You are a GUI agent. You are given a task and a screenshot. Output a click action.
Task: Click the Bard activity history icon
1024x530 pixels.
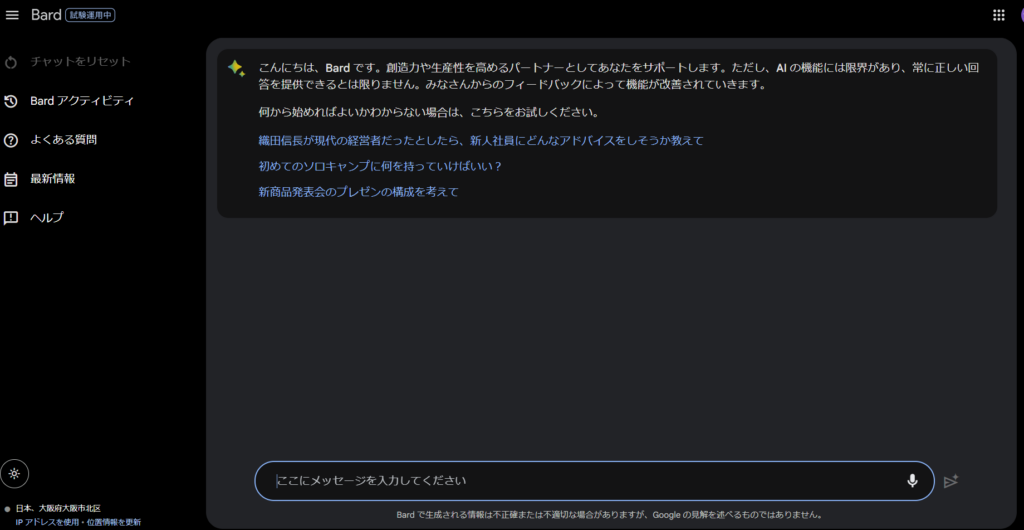[x=11, y=101]
